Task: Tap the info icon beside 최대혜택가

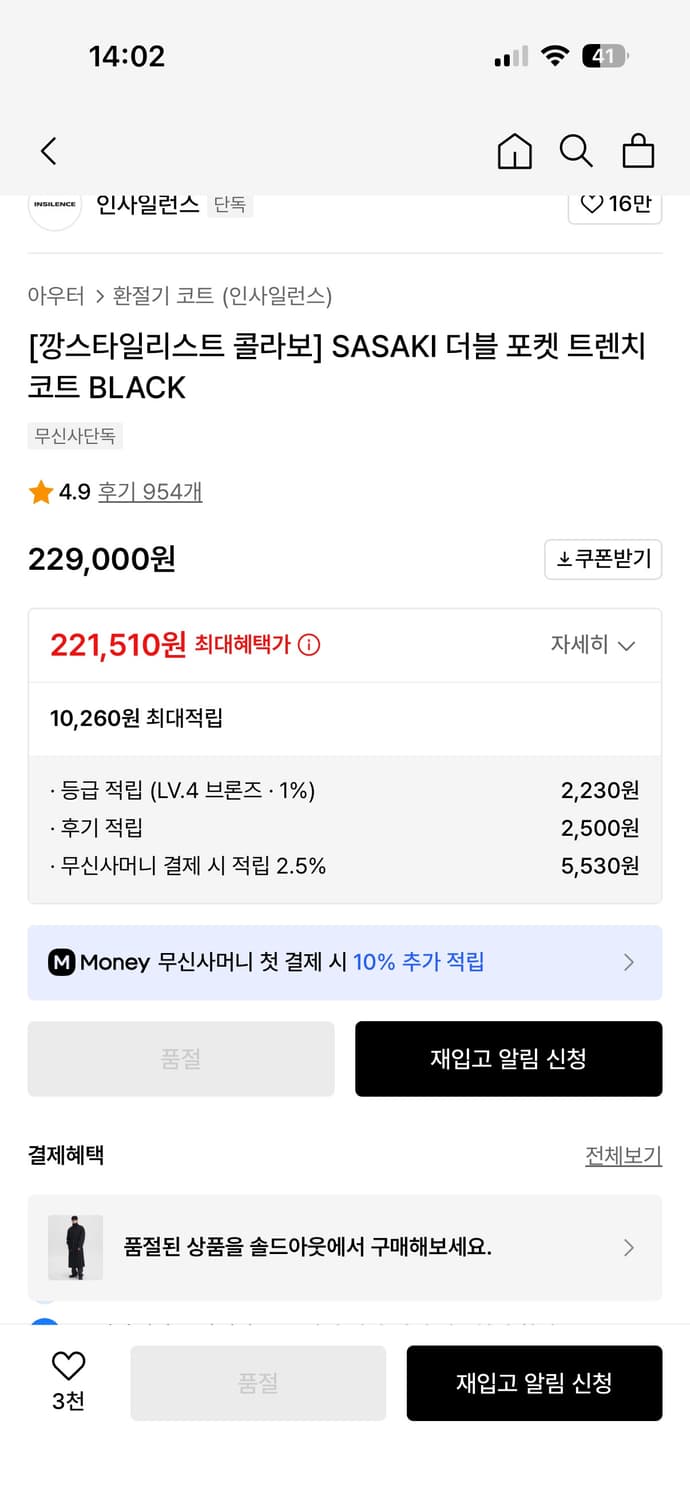Action: [309, 645]
